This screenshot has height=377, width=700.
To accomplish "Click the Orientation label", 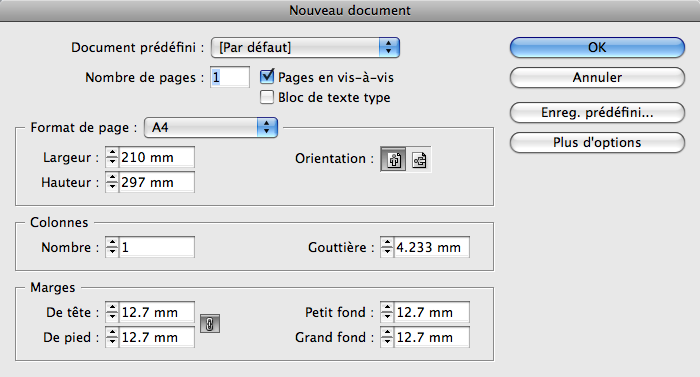I will pyautogui.click(x=334, y=159).
